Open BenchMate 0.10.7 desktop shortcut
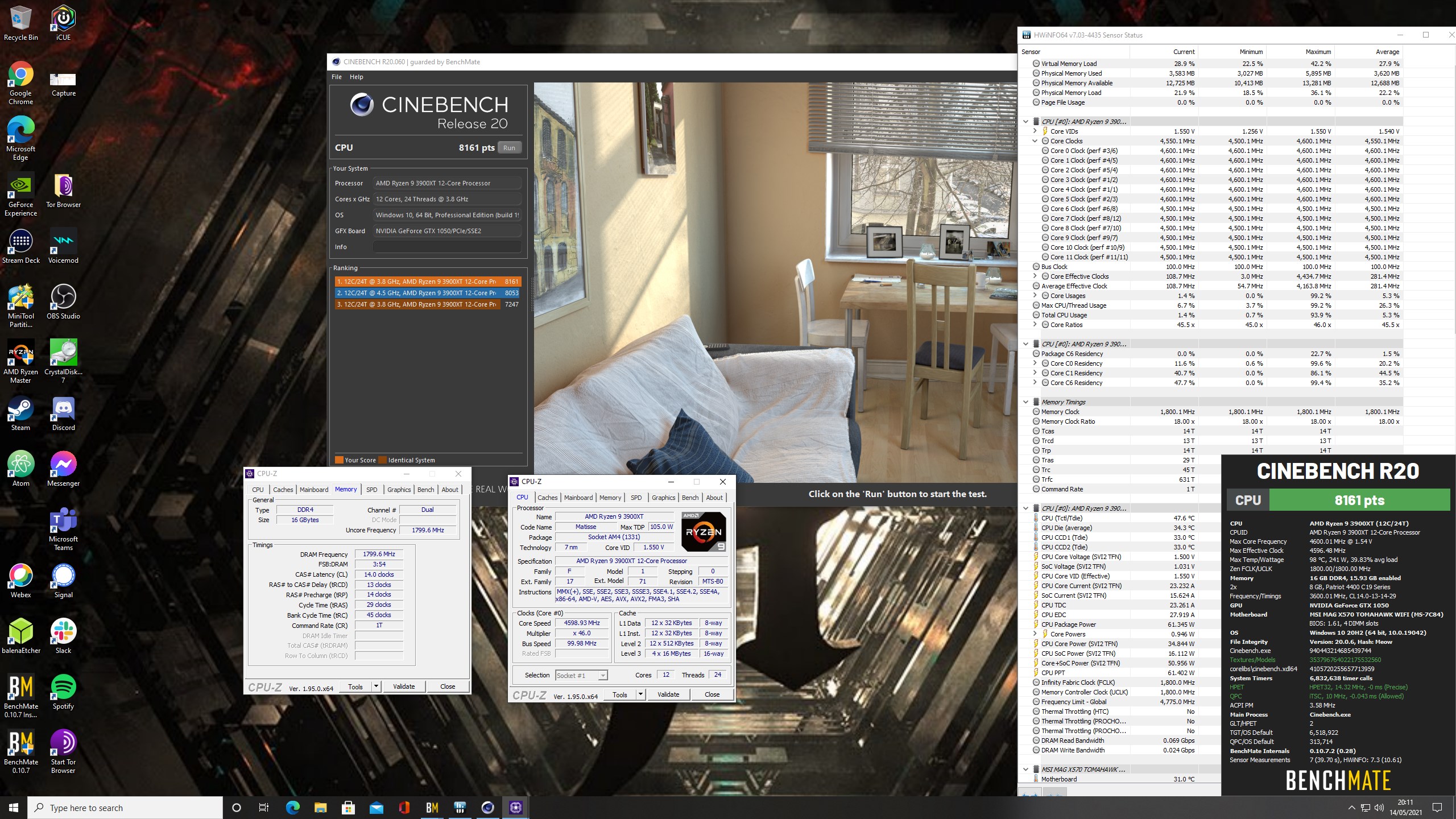 pos(21,752)
